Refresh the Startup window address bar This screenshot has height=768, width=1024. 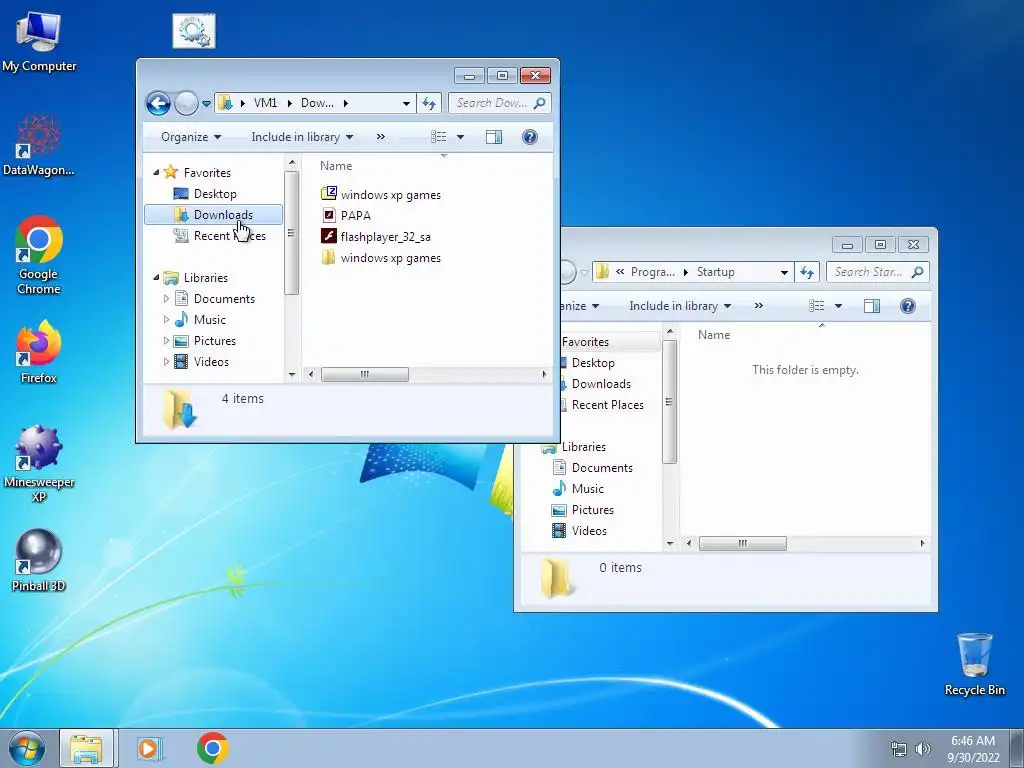807,272
